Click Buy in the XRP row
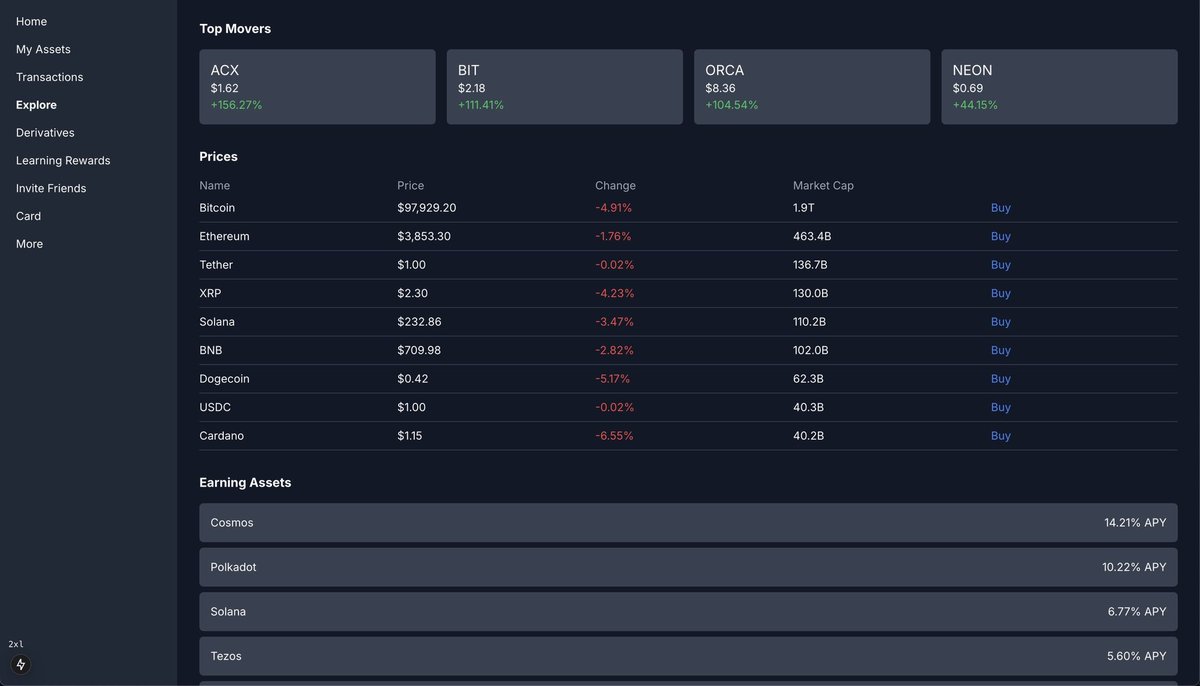 (x=1000, y=294)
